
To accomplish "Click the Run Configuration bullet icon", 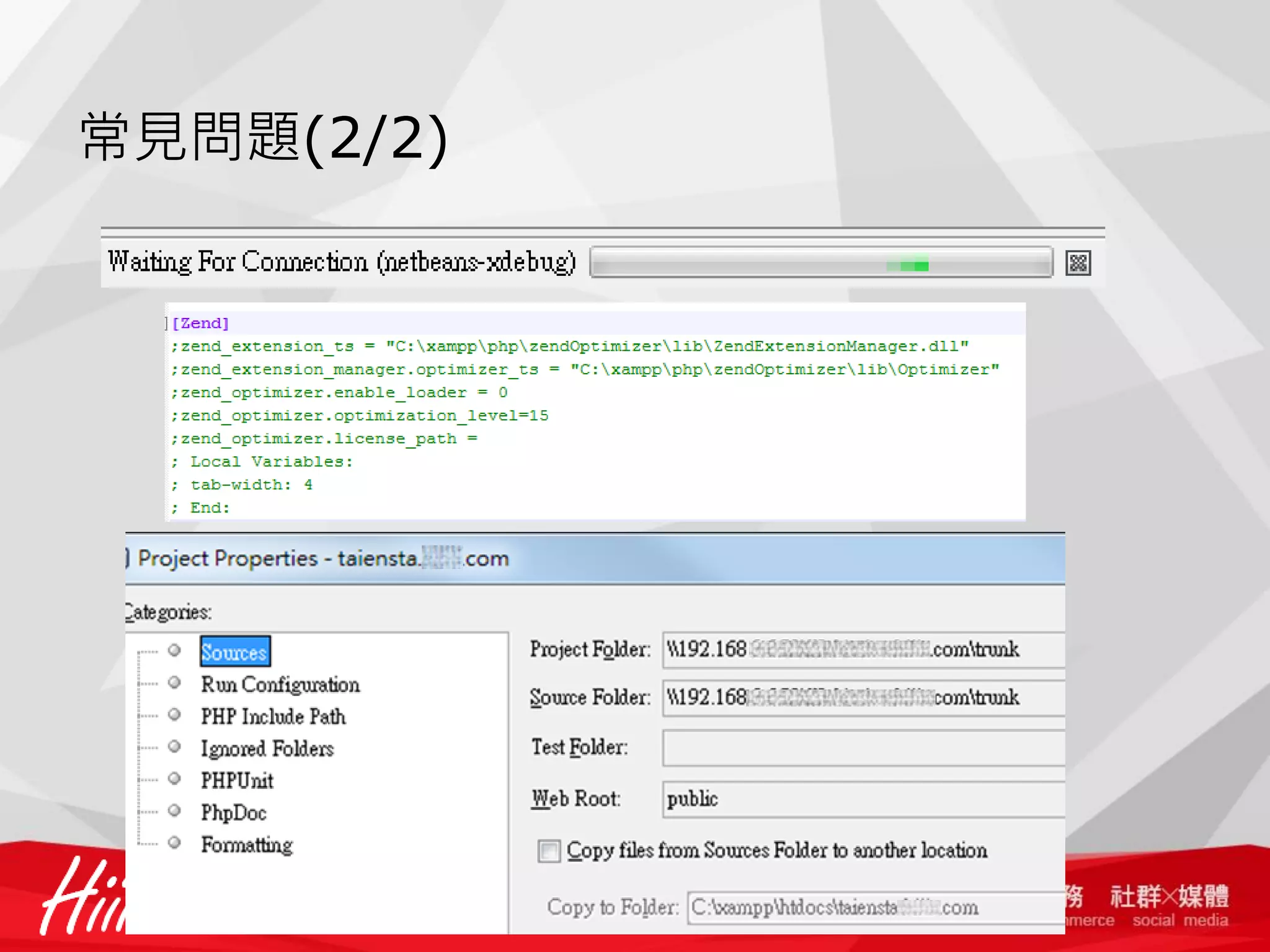I will pyautogui.click(x=175, y=682).
